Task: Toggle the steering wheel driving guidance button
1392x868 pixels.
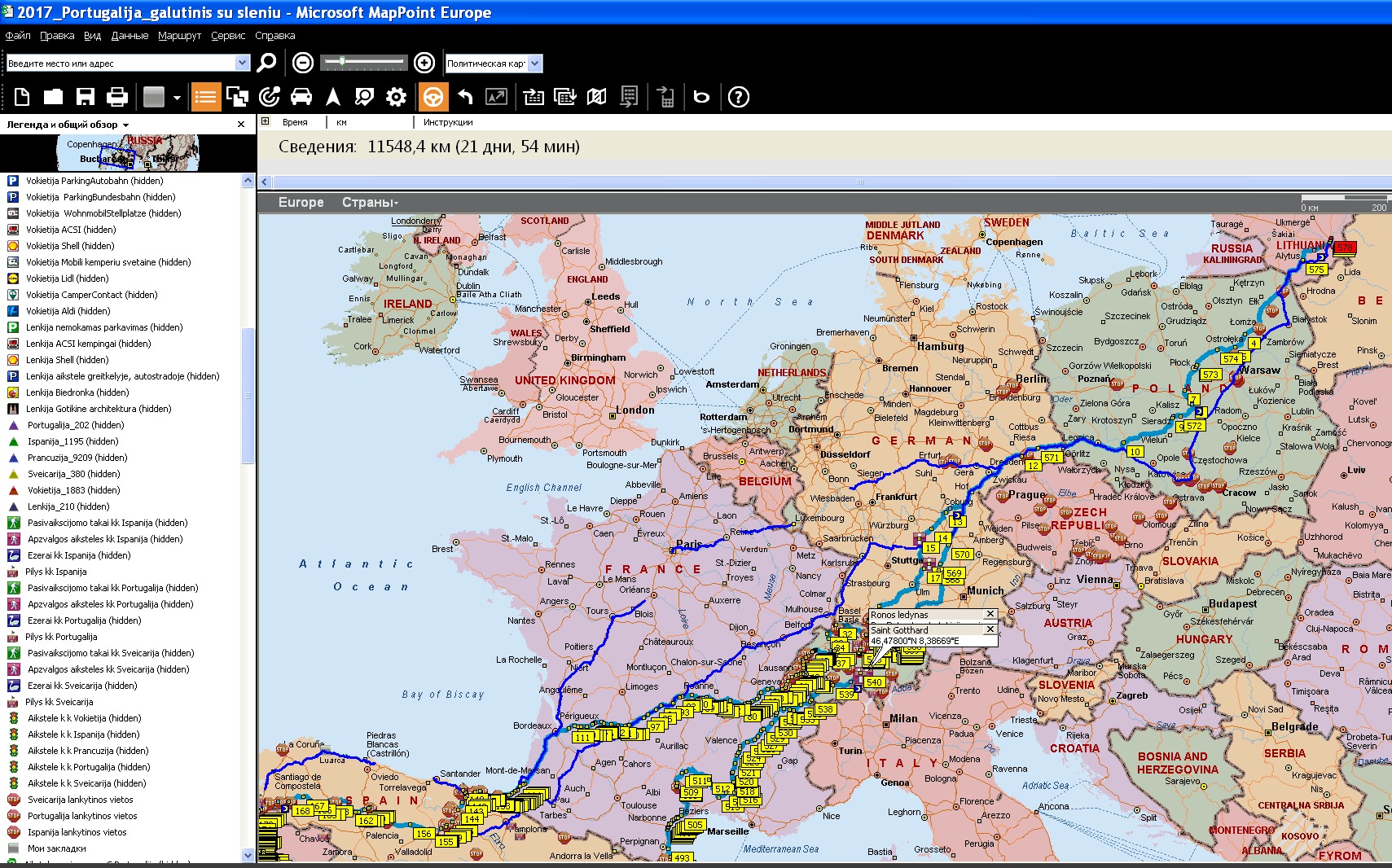Action: (433, 97)
